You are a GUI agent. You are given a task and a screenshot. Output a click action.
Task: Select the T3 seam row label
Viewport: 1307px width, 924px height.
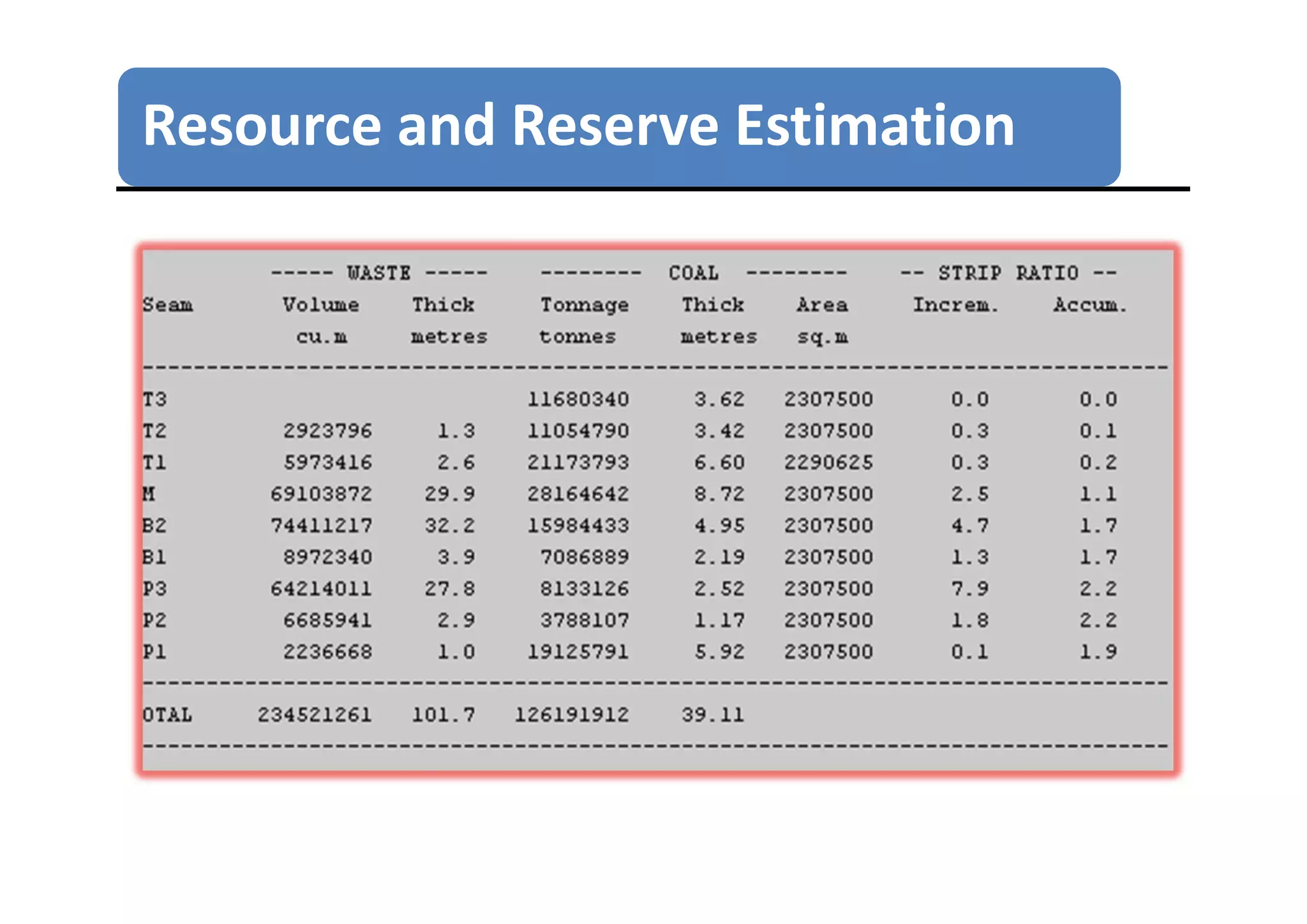click(x=154, y=399)
